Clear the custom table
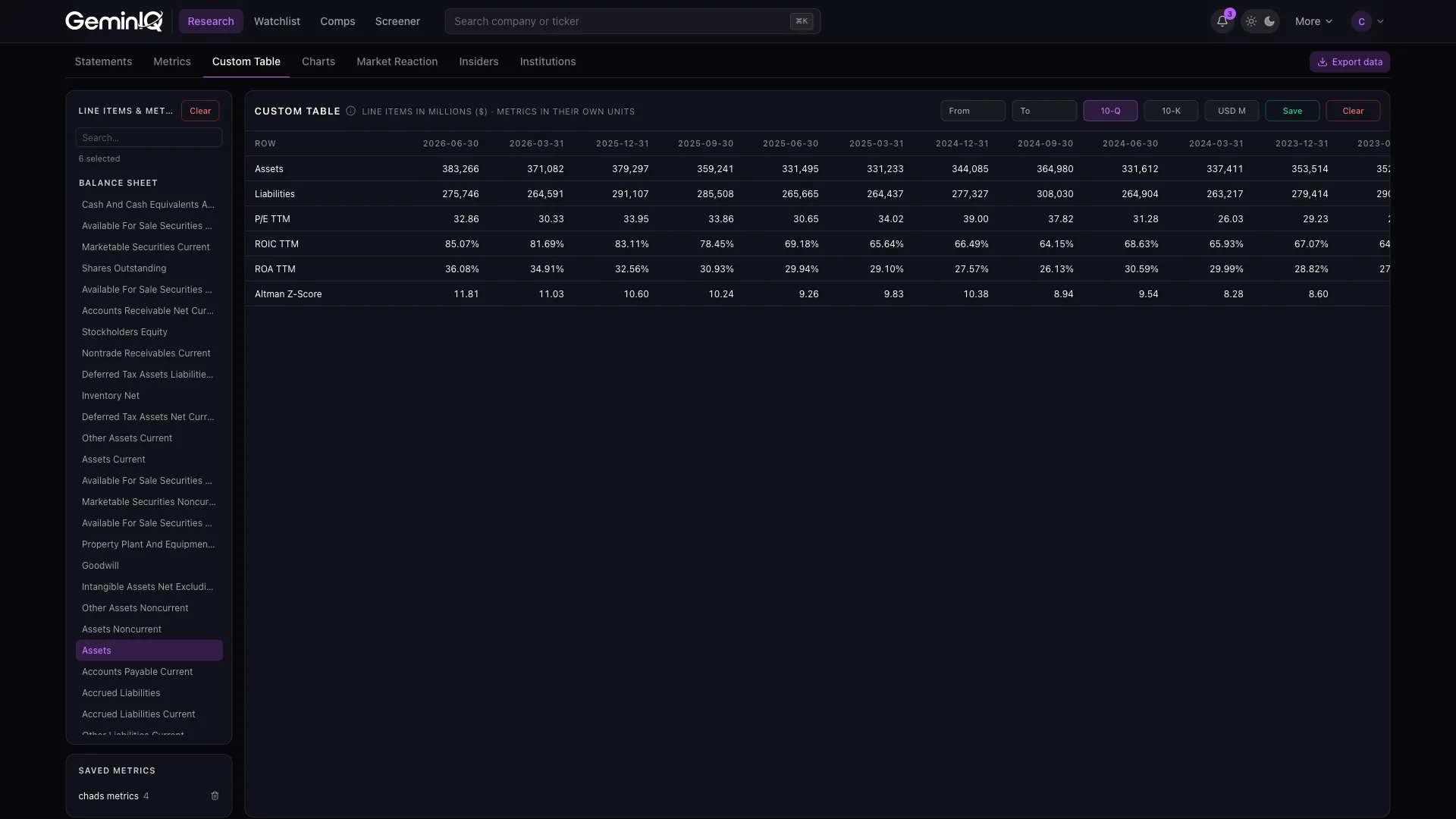1456x819 pixels. pyautogui.click(x=1353, y=111)
